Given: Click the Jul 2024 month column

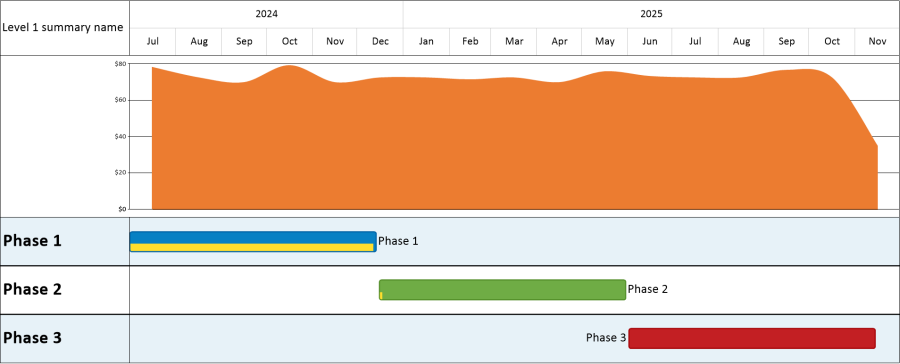Looking at the screenshot, I should [x=153, y=41].
